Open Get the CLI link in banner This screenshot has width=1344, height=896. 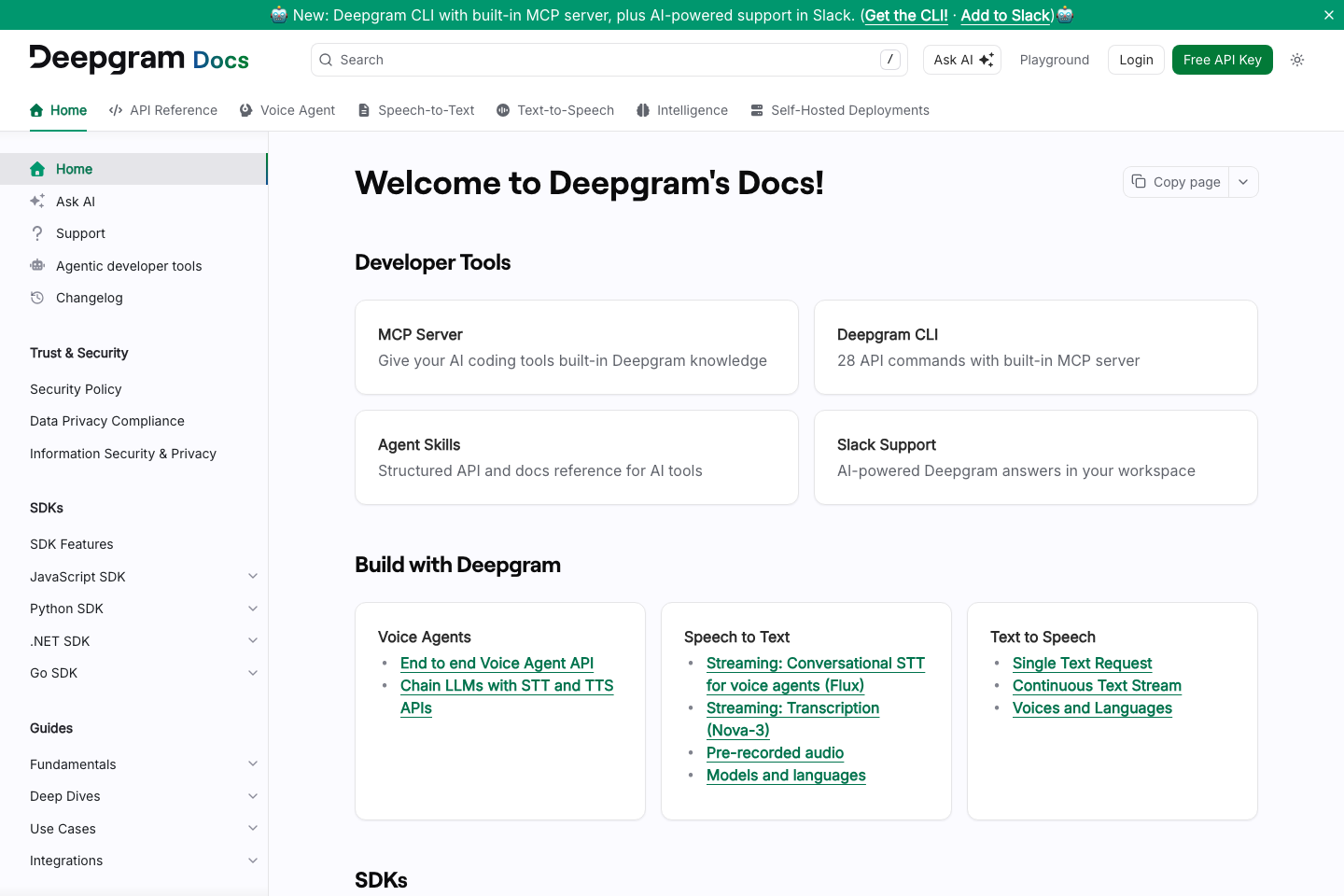click(904, 15)
